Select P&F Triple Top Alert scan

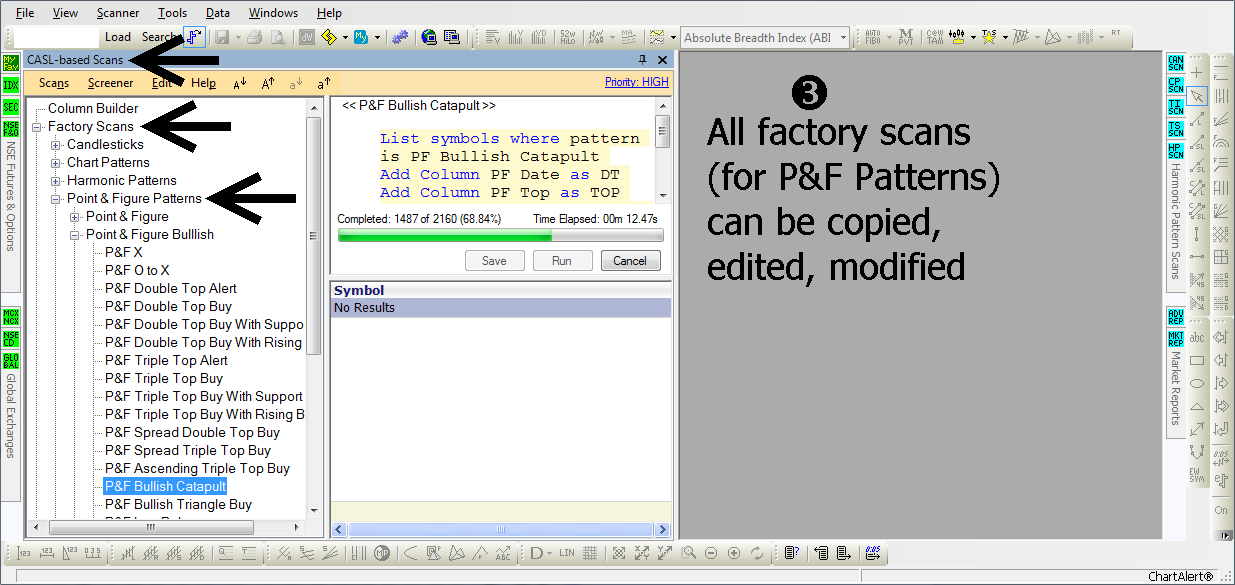pos(166,361)
